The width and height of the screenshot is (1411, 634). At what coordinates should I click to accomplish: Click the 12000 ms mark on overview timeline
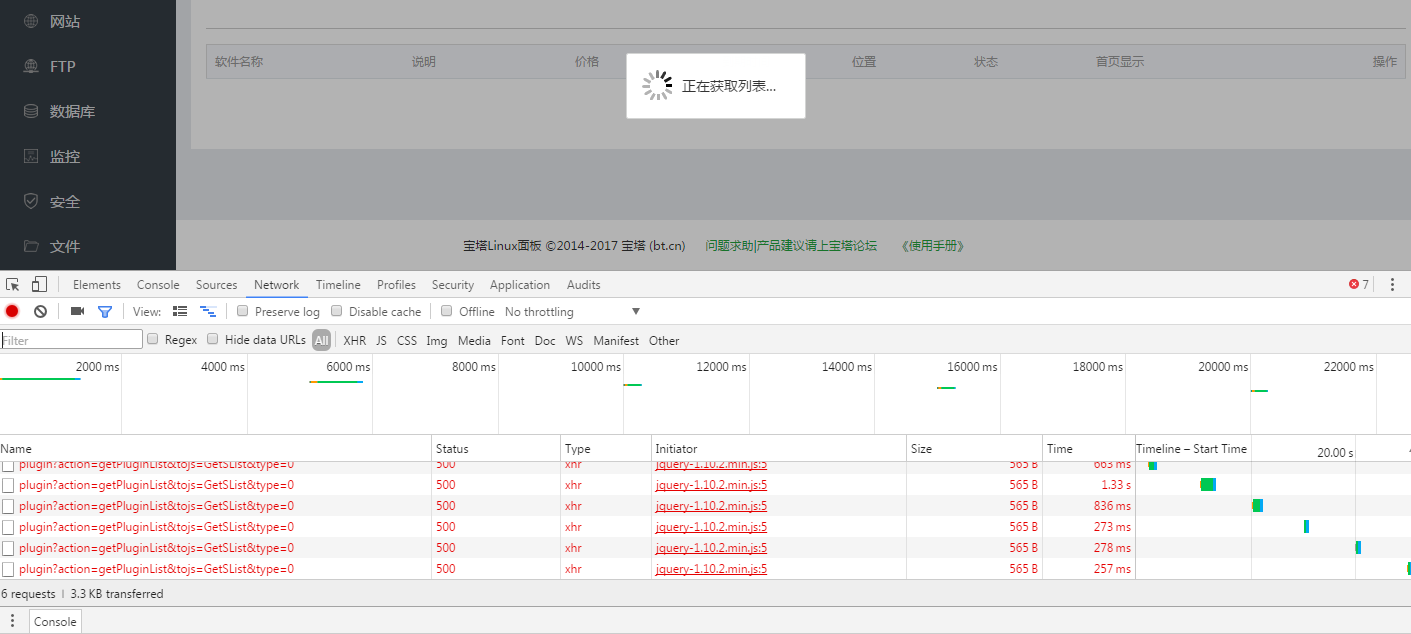(x=712, y=367)
